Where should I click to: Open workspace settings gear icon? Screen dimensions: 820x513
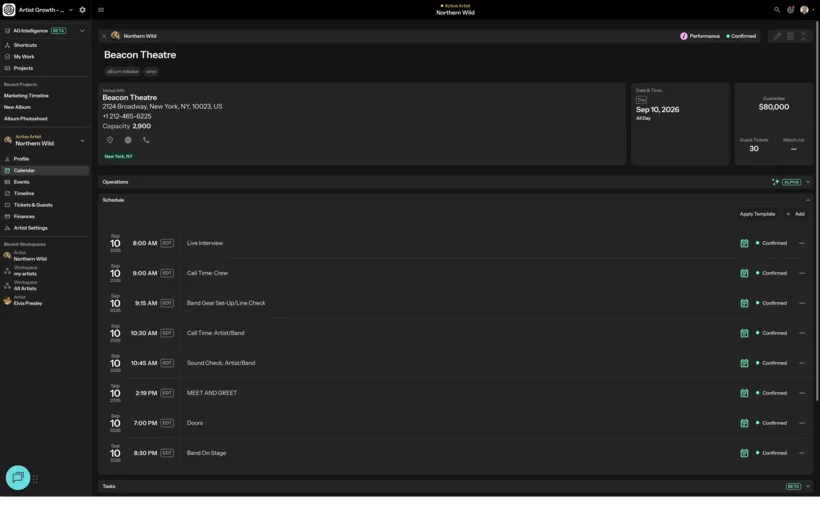click(x=82, y=10)
